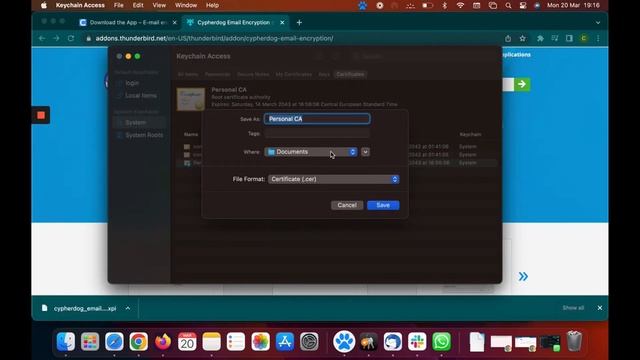Click the double chevron arrow on webpage

pos(523,276)
